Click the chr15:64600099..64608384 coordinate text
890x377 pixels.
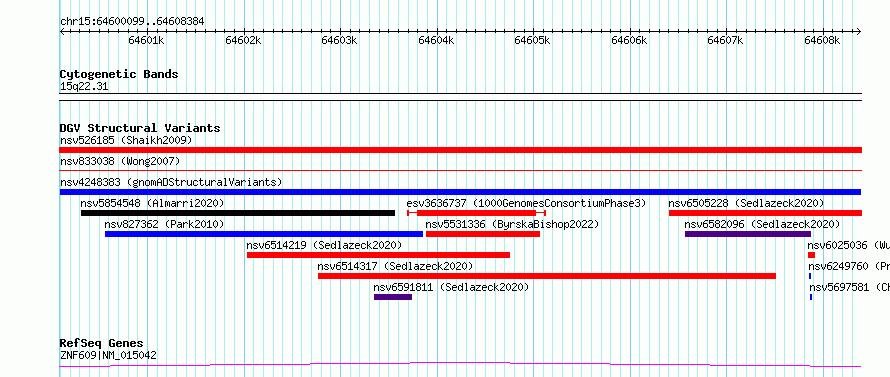tap(132, 22)
